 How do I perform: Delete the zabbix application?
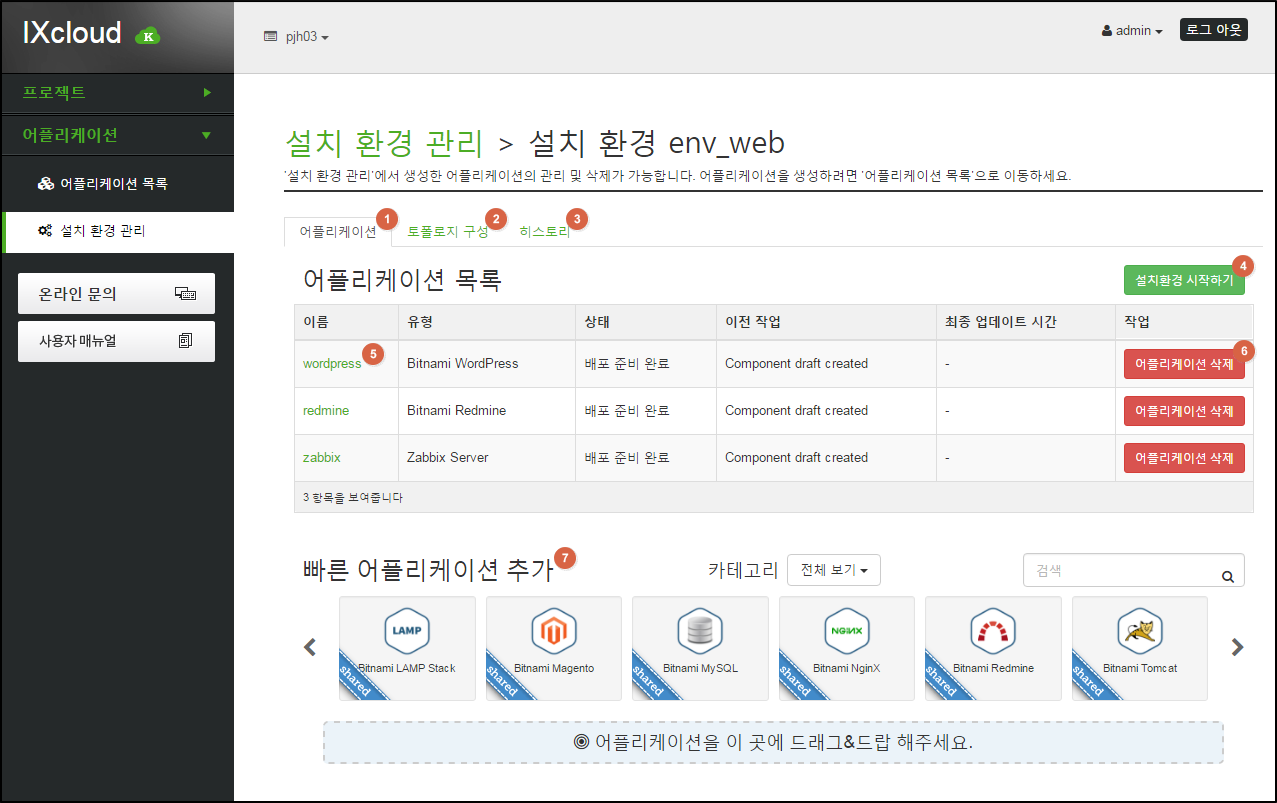click(1184, 458)
